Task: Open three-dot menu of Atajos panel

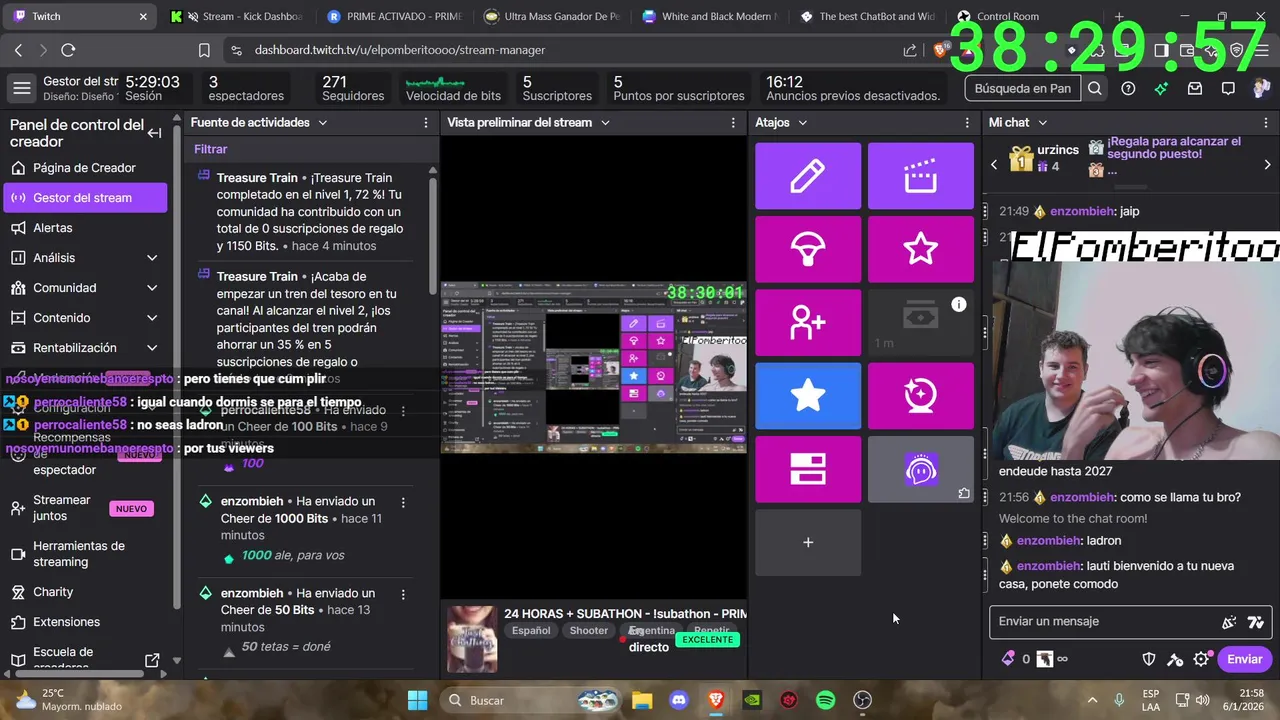Action: 967,122
